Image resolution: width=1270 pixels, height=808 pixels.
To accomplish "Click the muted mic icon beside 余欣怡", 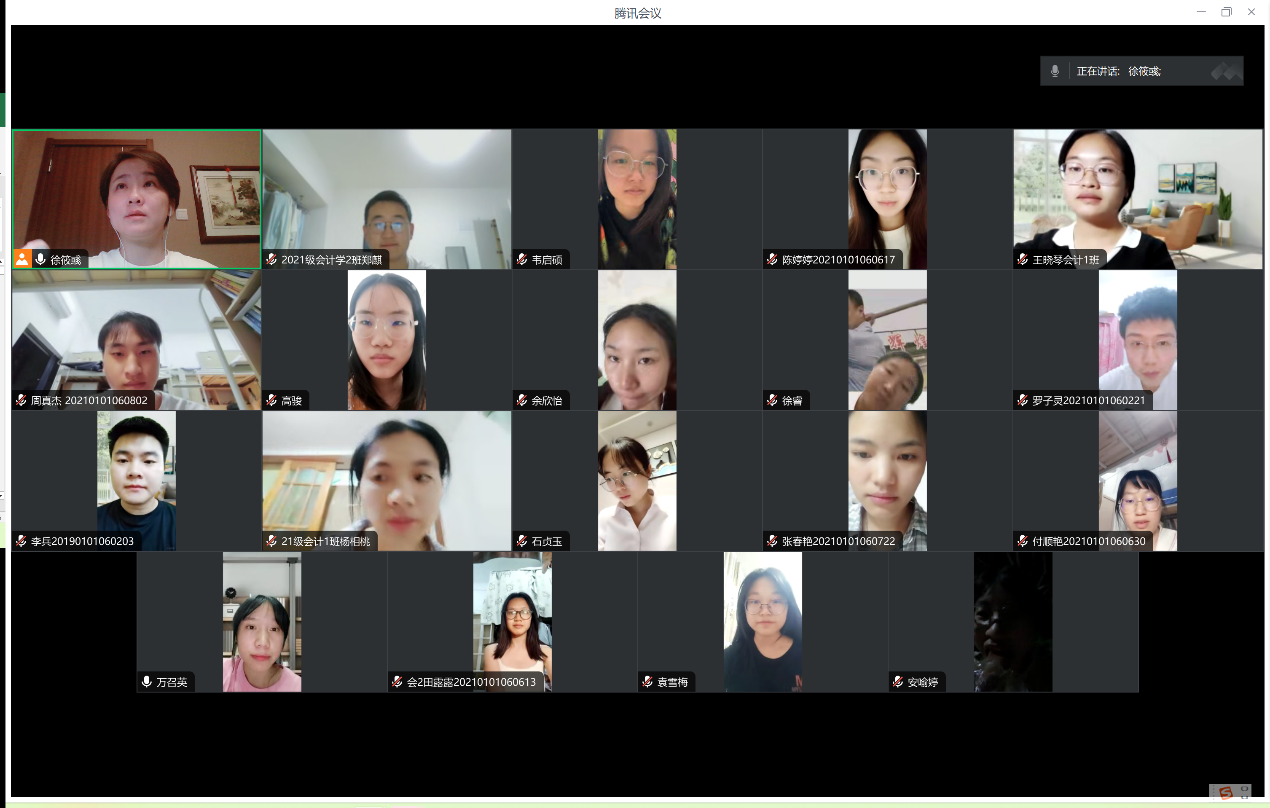I will coord(522,401).
